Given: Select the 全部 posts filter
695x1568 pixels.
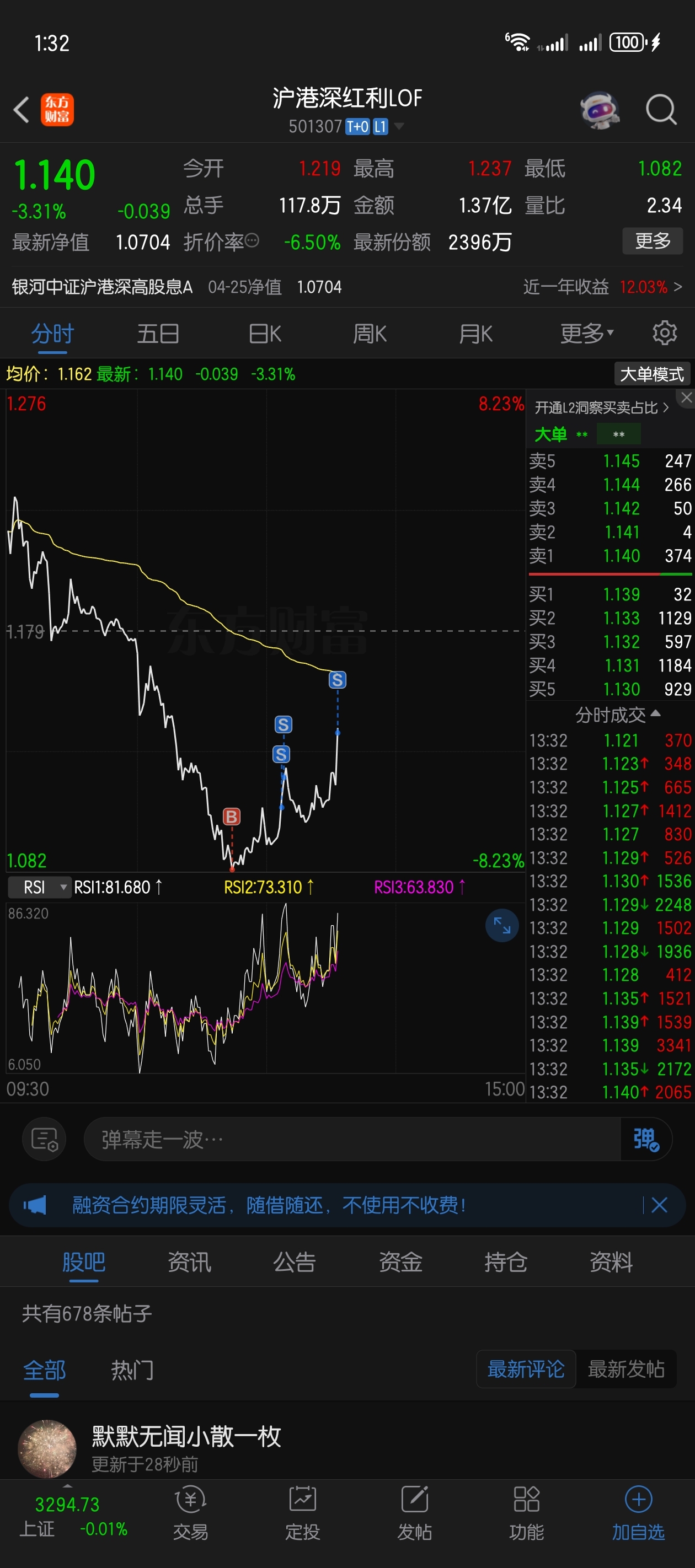Looking at the screenshot, I should tap(45, 1370).
